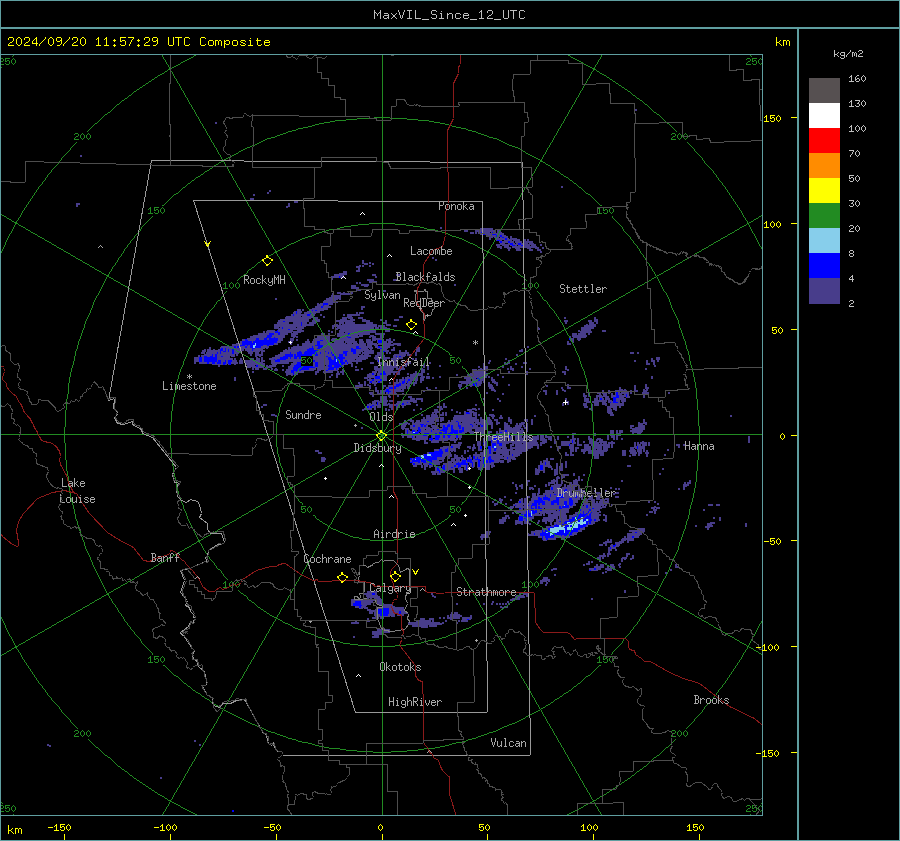Click the Olds town label
900x841 pixels.
coord(381,417)
